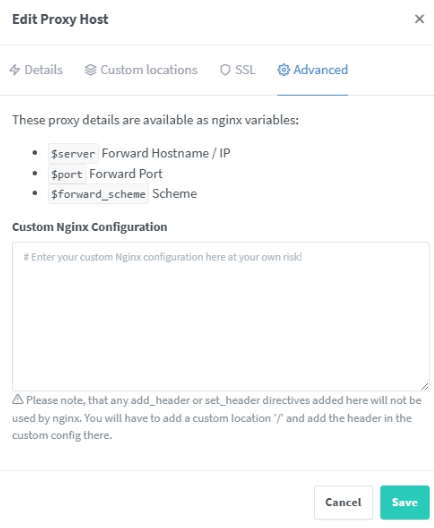The width and height of the screenshot is (434, 528).
Task: Click the Cancel button
Action: coord(343,502)
